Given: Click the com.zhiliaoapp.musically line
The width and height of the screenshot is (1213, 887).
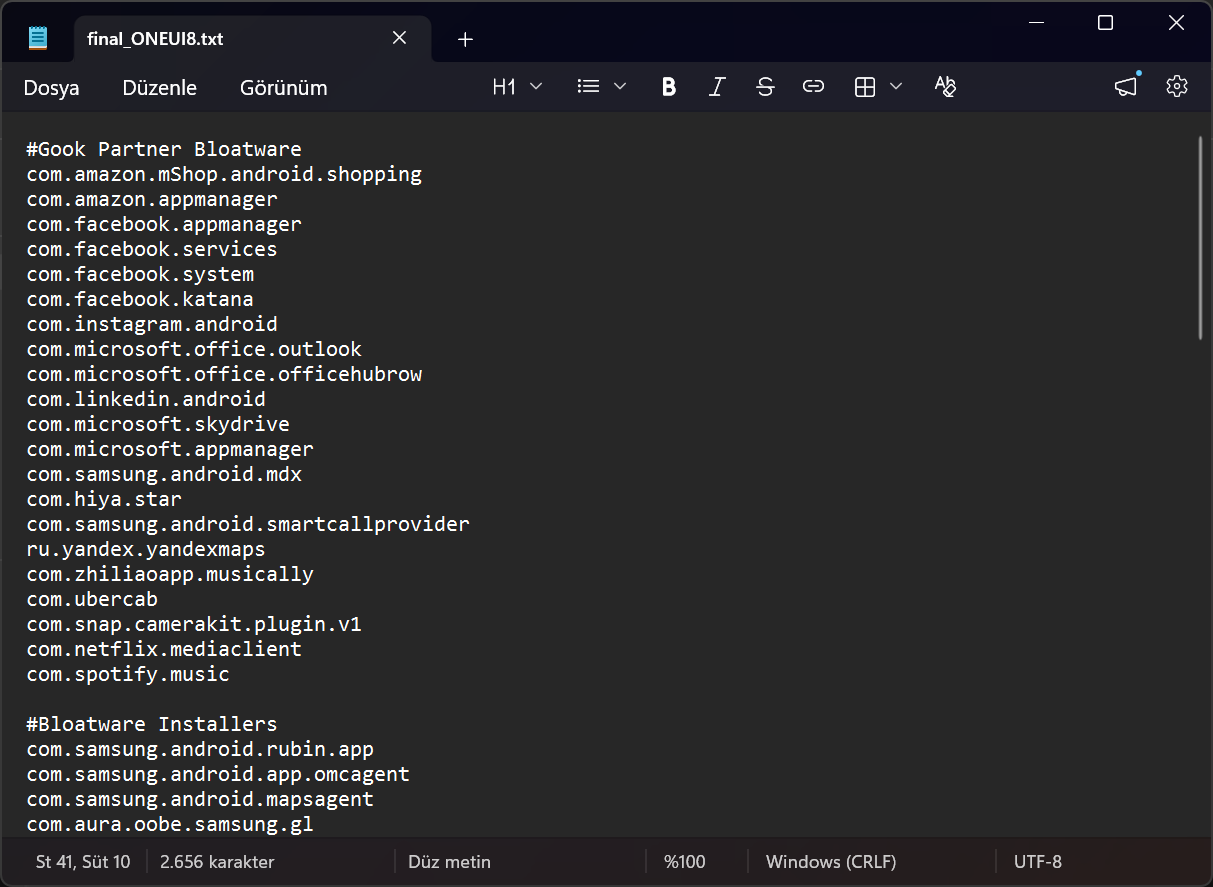Looking at the screenshot, I should click(170, 574).
